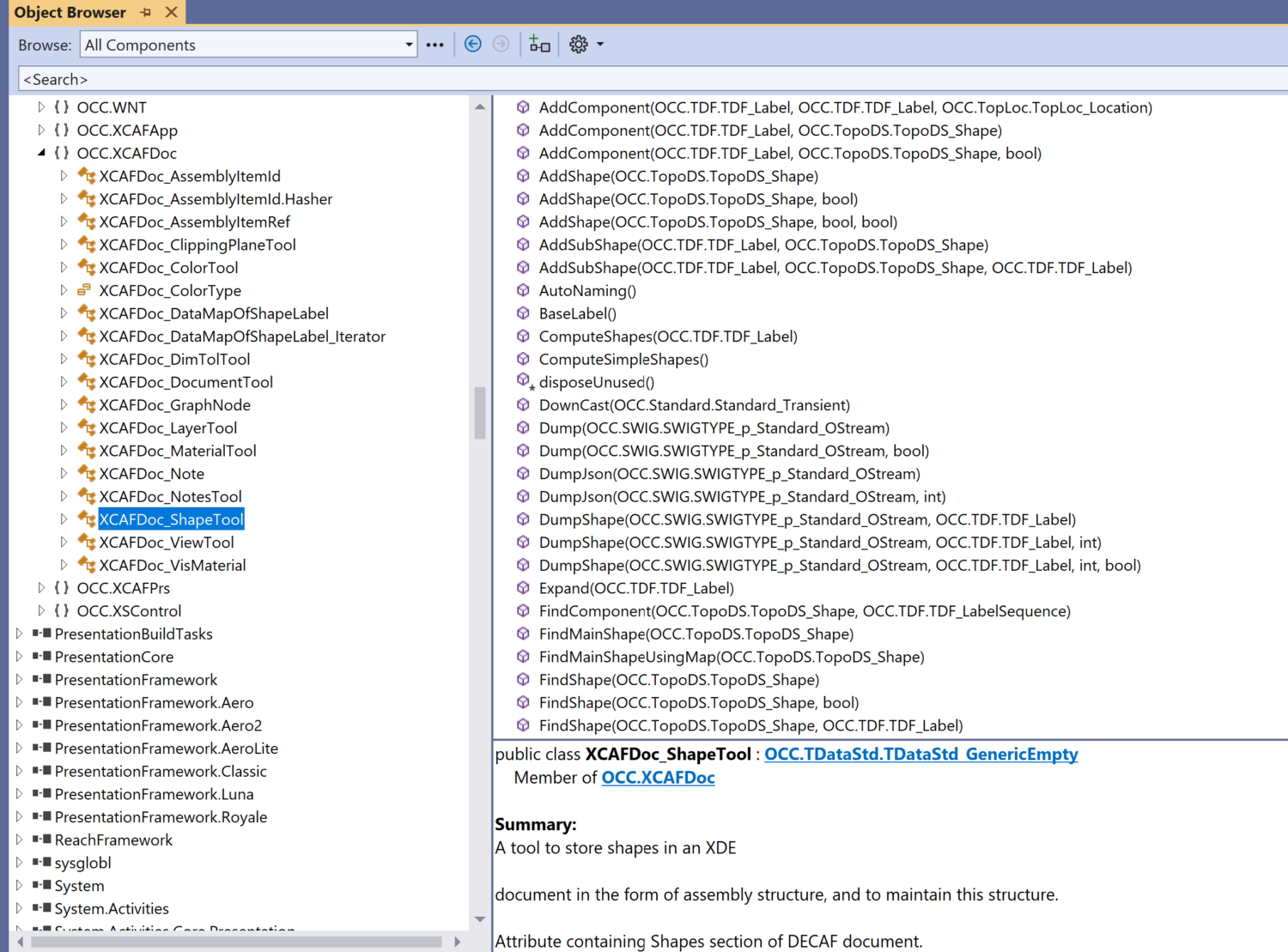1288x952 pixels.
Task: Click the back navigation arrow icon
Action: coord(472,44)
